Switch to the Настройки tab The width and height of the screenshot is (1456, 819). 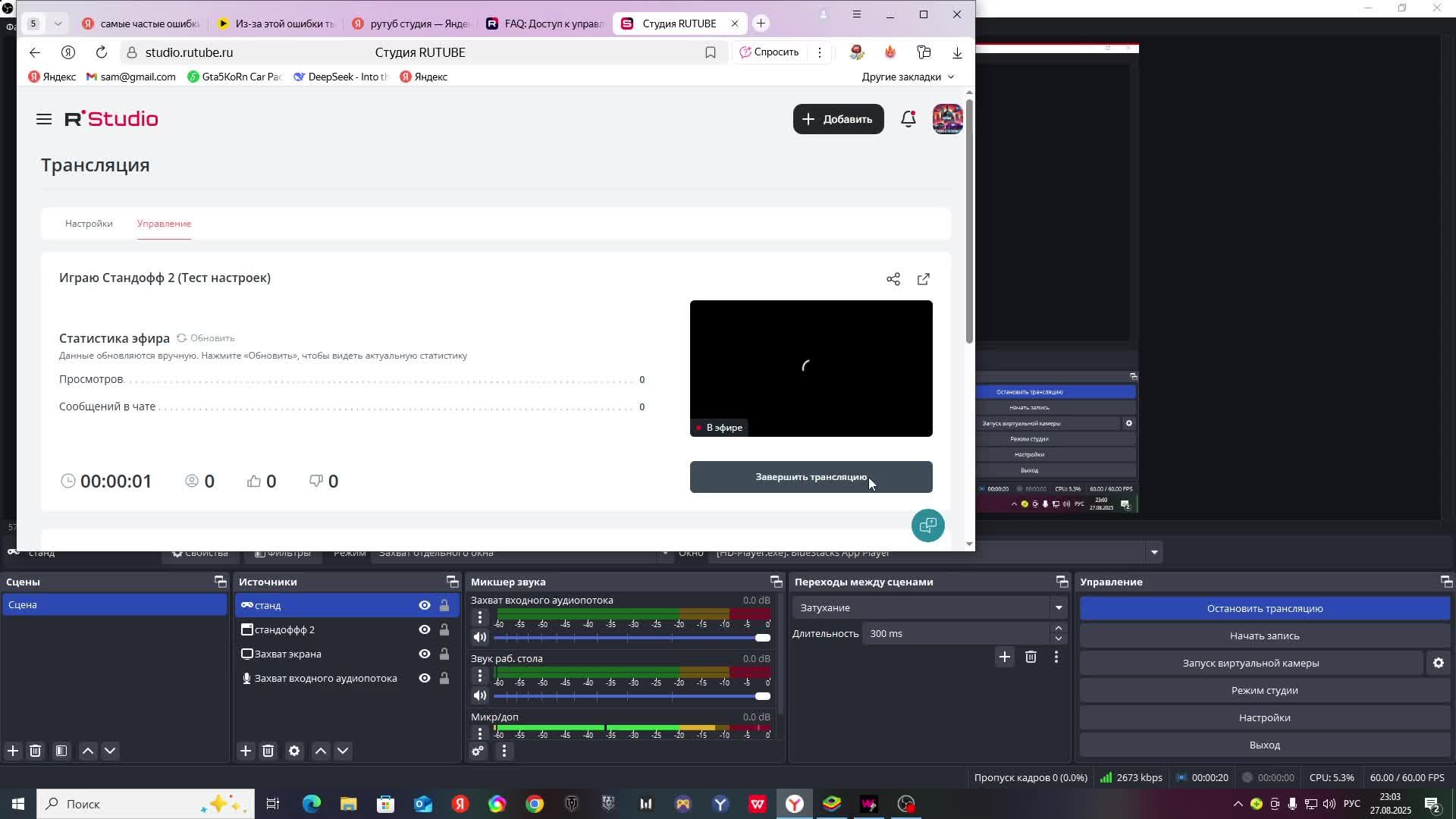(x=89, y=224)
